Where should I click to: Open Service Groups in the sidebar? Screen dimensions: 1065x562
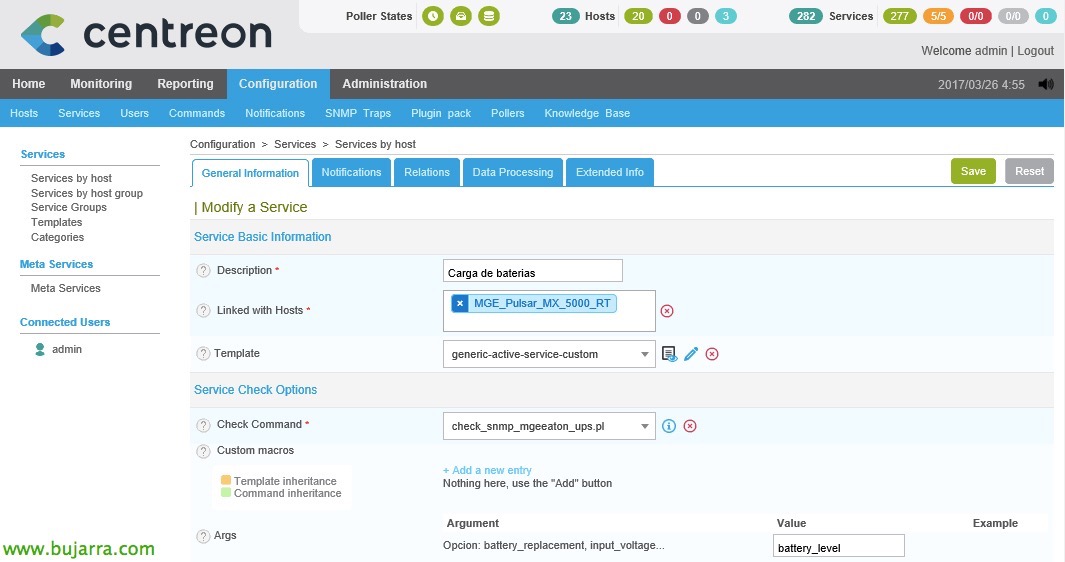(x=69, y=207)
